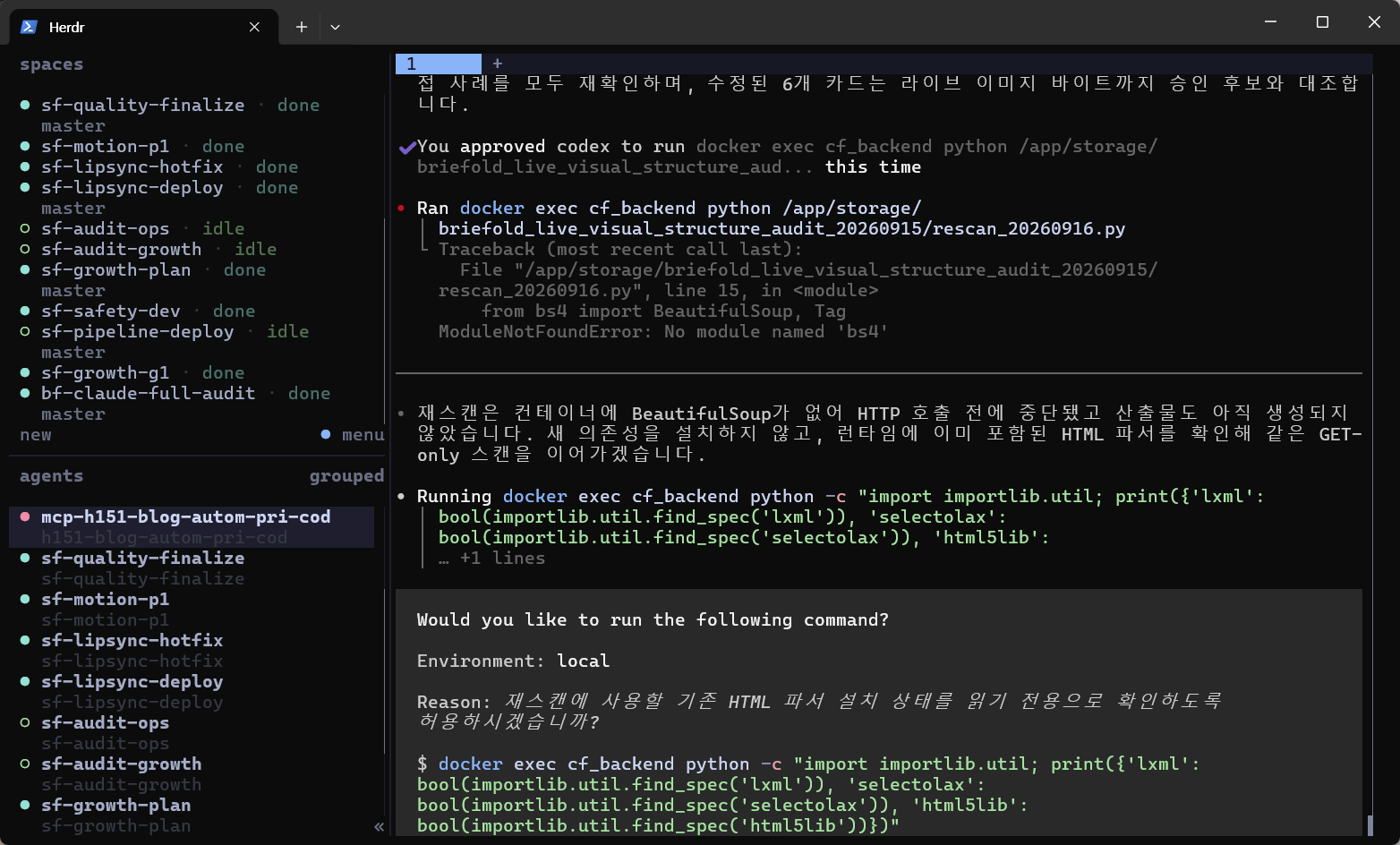Click new in the spaces panel
This screenshot has width=1400, height=845.
(x=36, y=434)
